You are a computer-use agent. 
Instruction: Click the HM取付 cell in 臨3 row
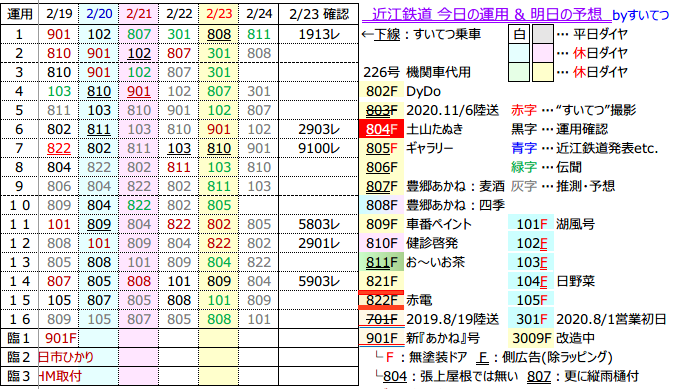[60, 376]
